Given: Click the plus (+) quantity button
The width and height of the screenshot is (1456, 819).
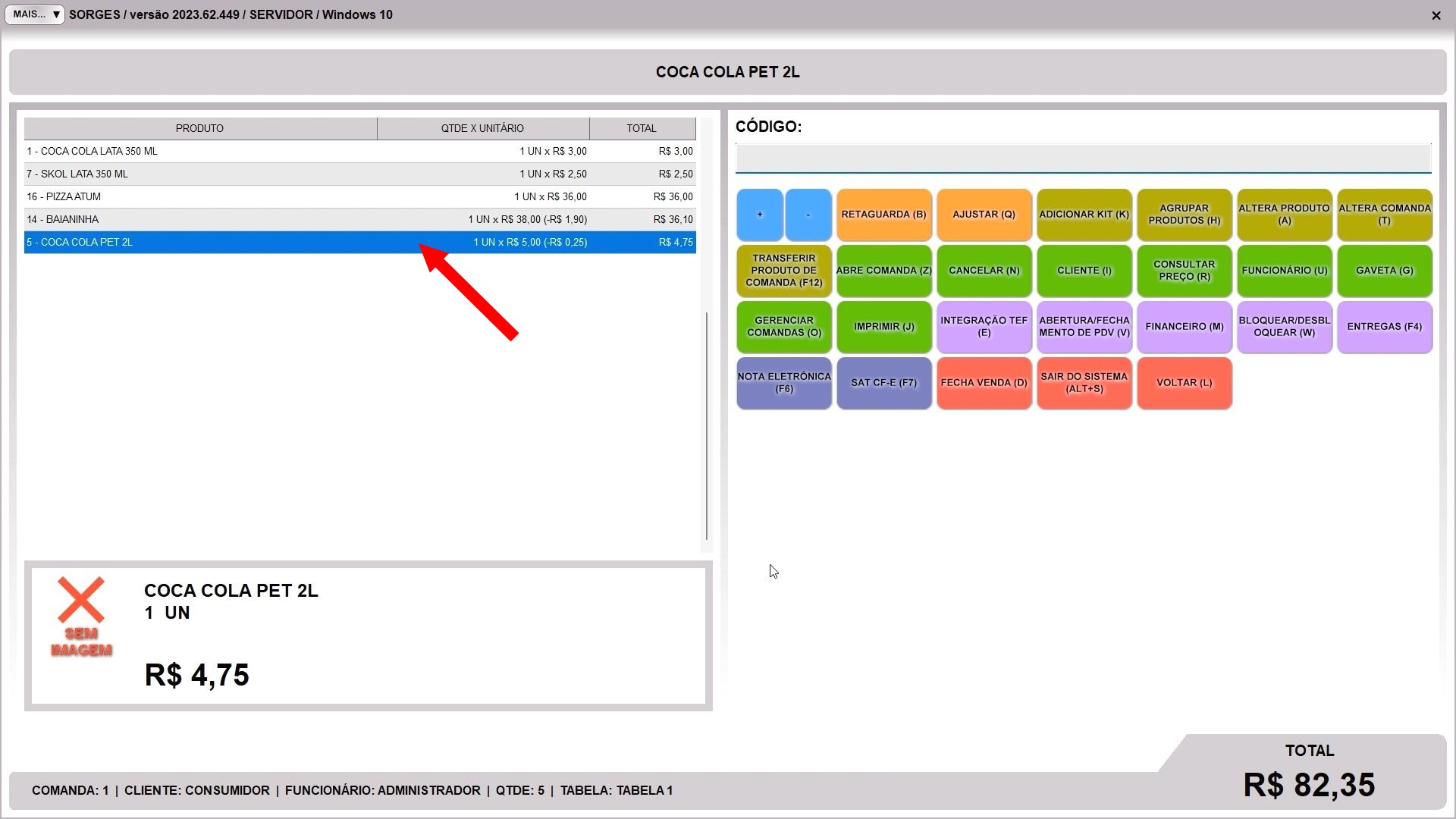Looking at the screenshot, I should [x=759, y=215].
